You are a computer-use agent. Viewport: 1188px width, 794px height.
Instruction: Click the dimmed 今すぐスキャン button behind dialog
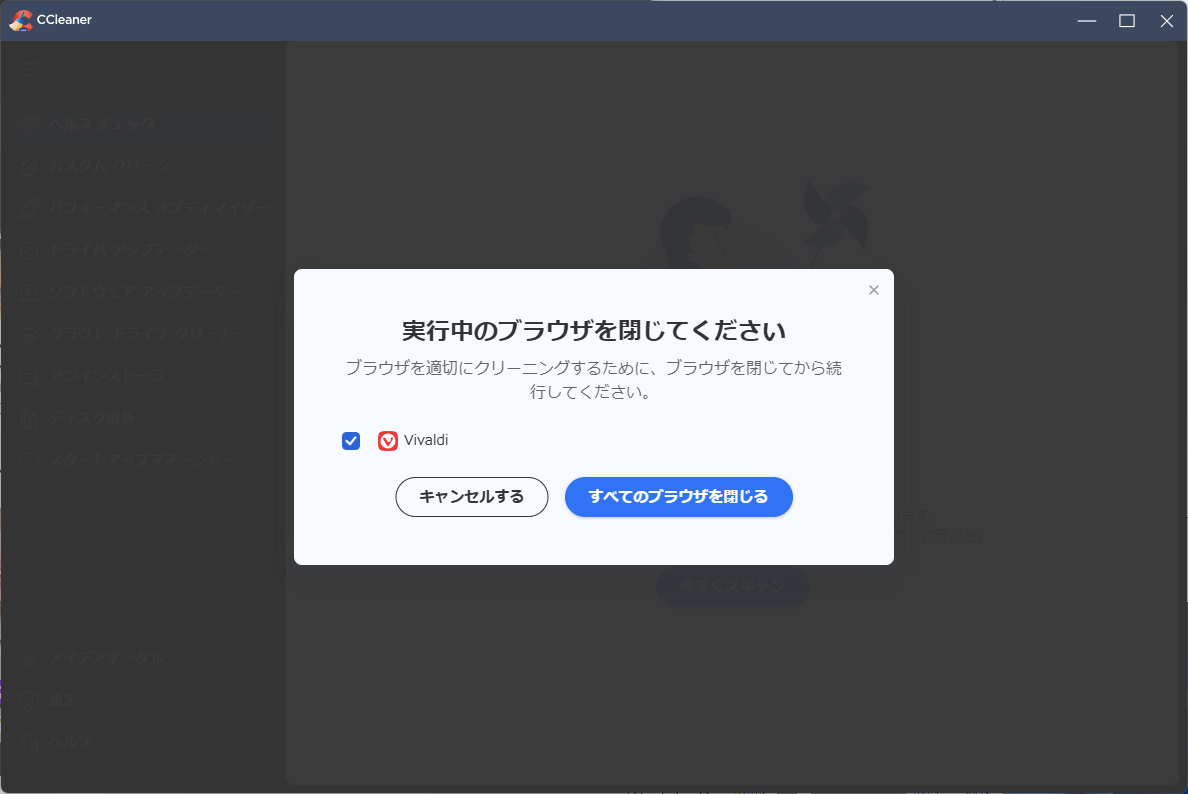coord(733,588)
